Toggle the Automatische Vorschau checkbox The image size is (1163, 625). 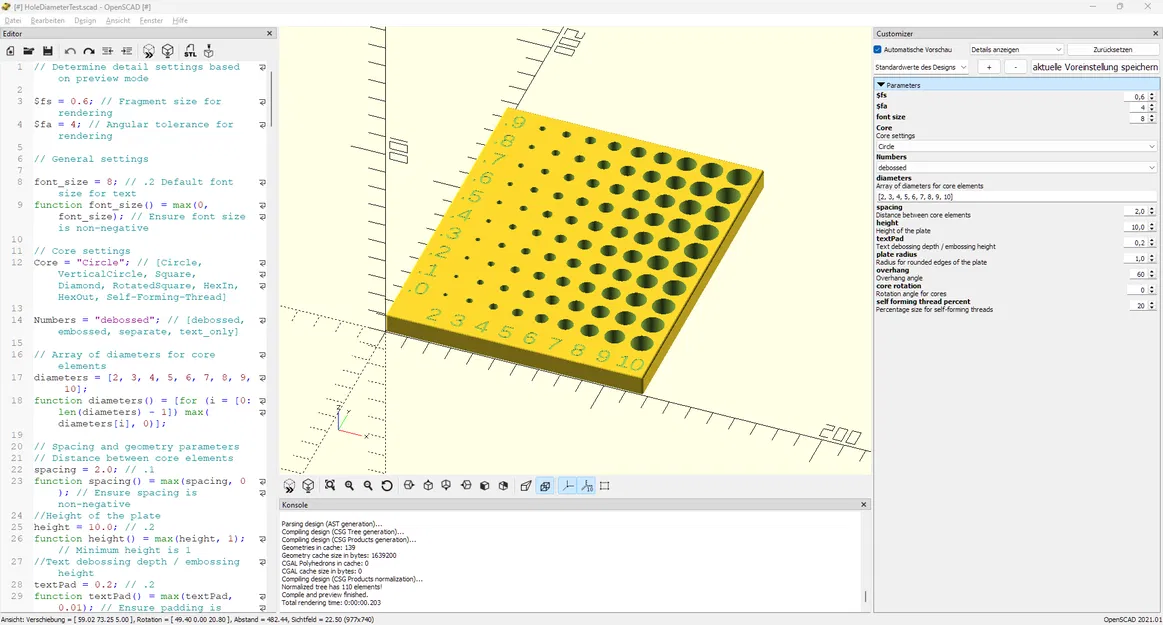(877, 50)
